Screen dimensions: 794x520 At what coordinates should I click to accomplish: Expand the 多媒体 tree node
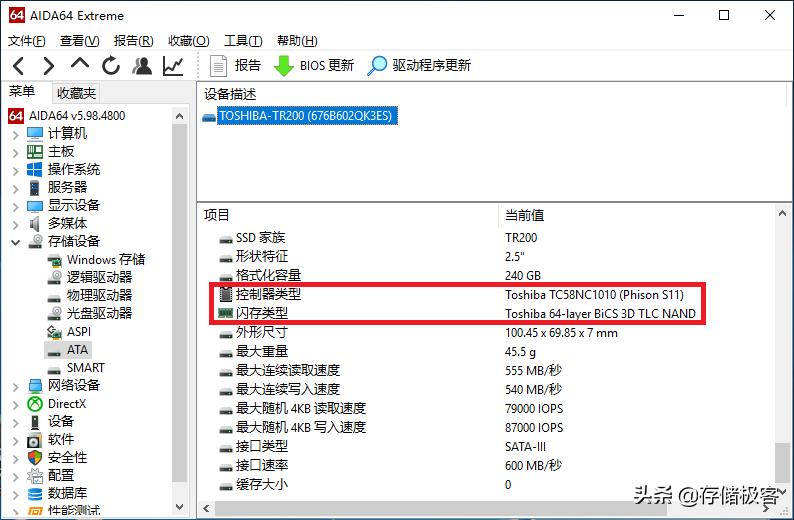[x=15, y=224]
